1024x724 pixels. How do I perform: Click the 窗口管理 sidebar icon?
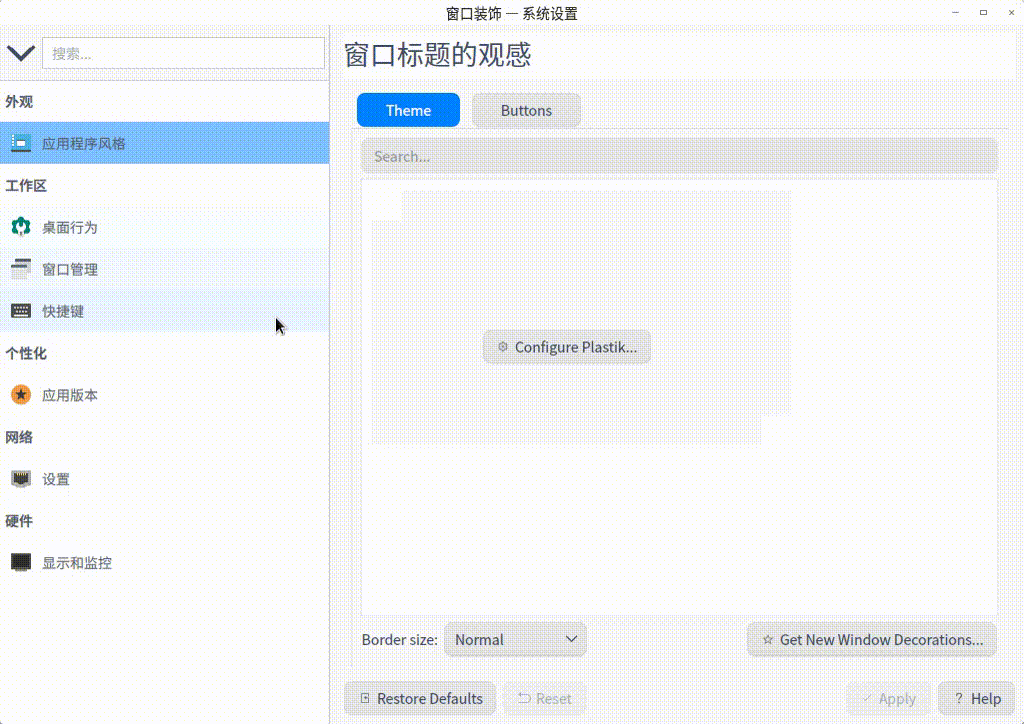[x=20, y=269]
